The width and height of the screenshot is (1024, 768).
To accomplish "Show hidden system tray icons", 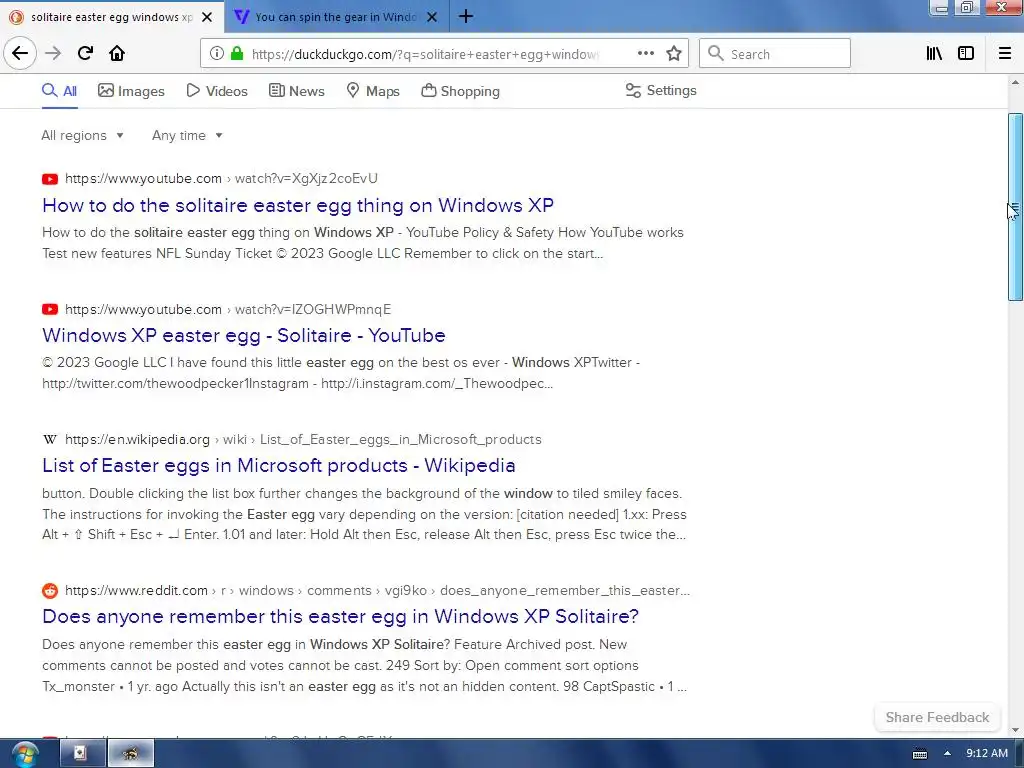I will [x=947, y=753].
